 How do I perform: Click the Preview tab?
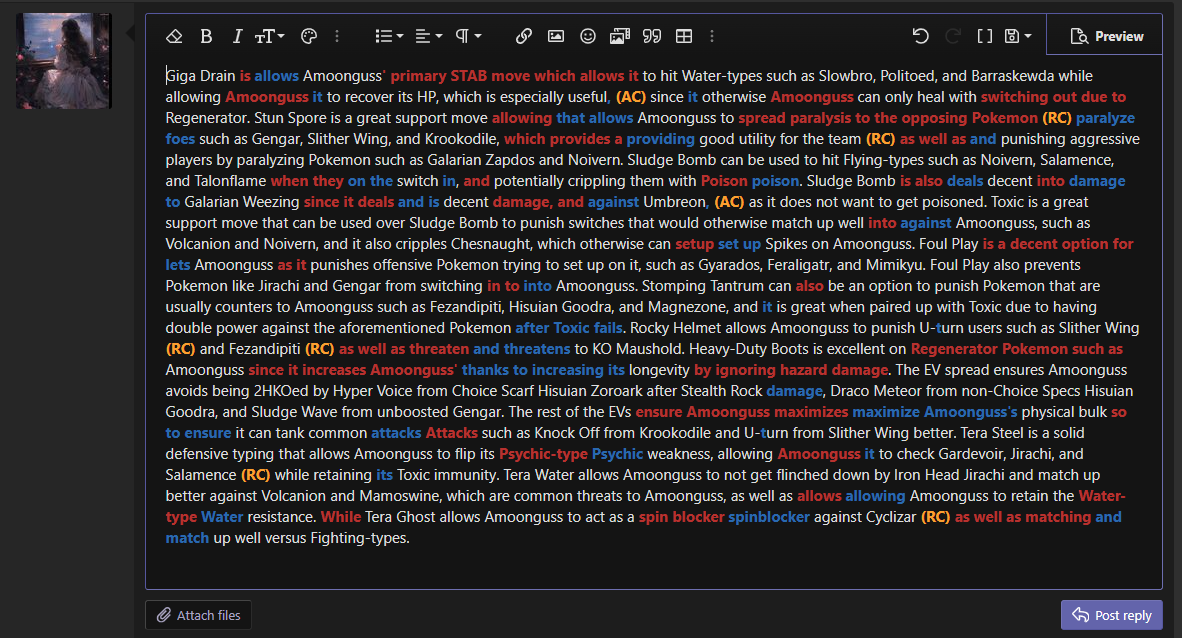[x=1105, y=36]
